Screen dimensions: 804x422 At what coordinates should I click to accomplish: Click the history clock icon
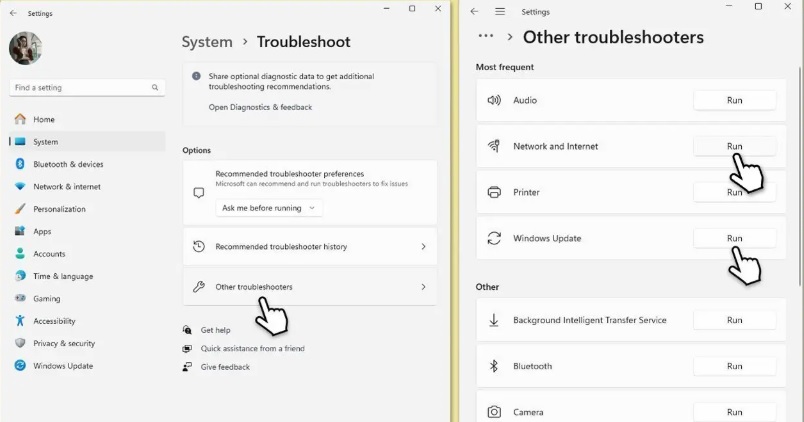(x=199, y=246)
